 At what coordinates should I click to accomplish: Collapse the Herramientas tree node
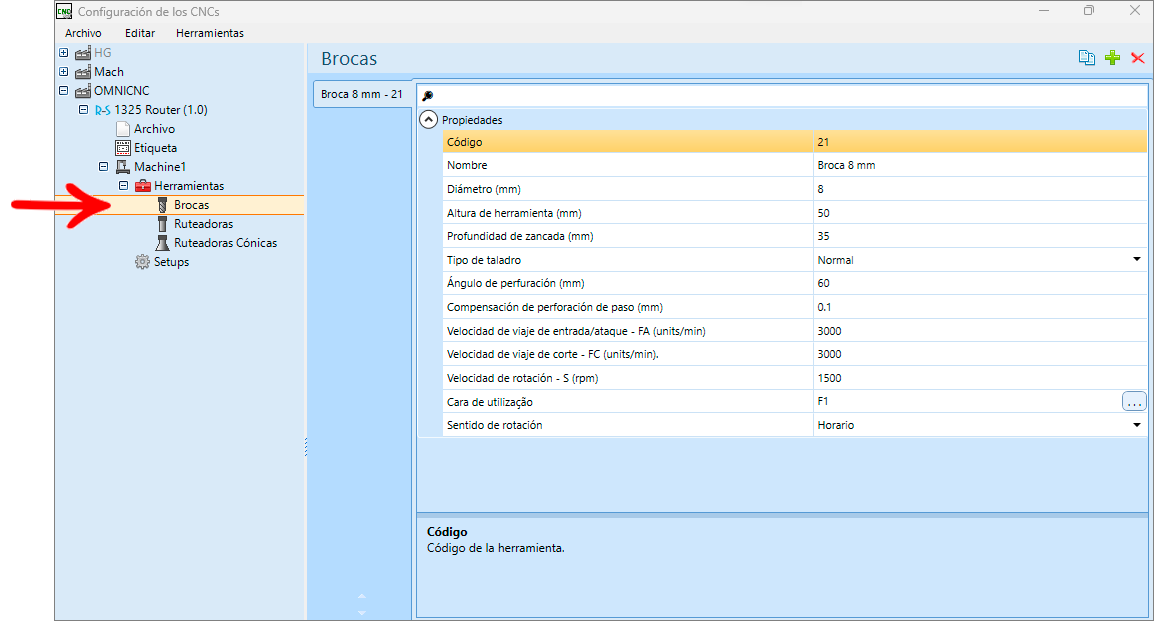click(x=123, y=185)
